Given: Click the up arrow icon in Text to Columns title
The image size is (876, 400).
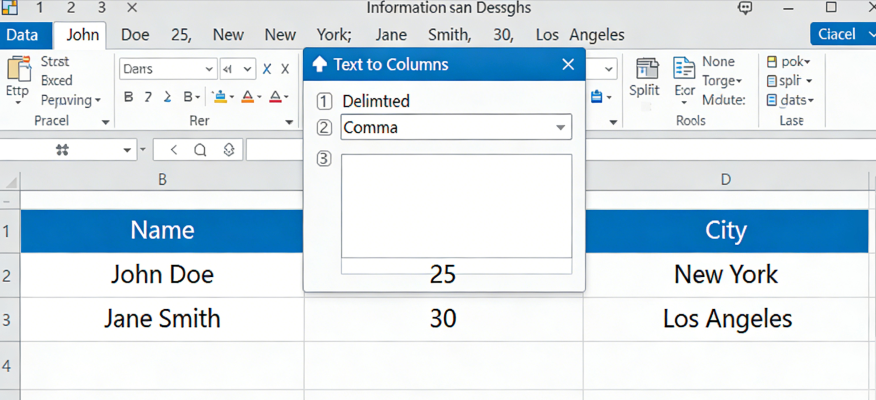Looking at the screenshot, I should point(319,64).
